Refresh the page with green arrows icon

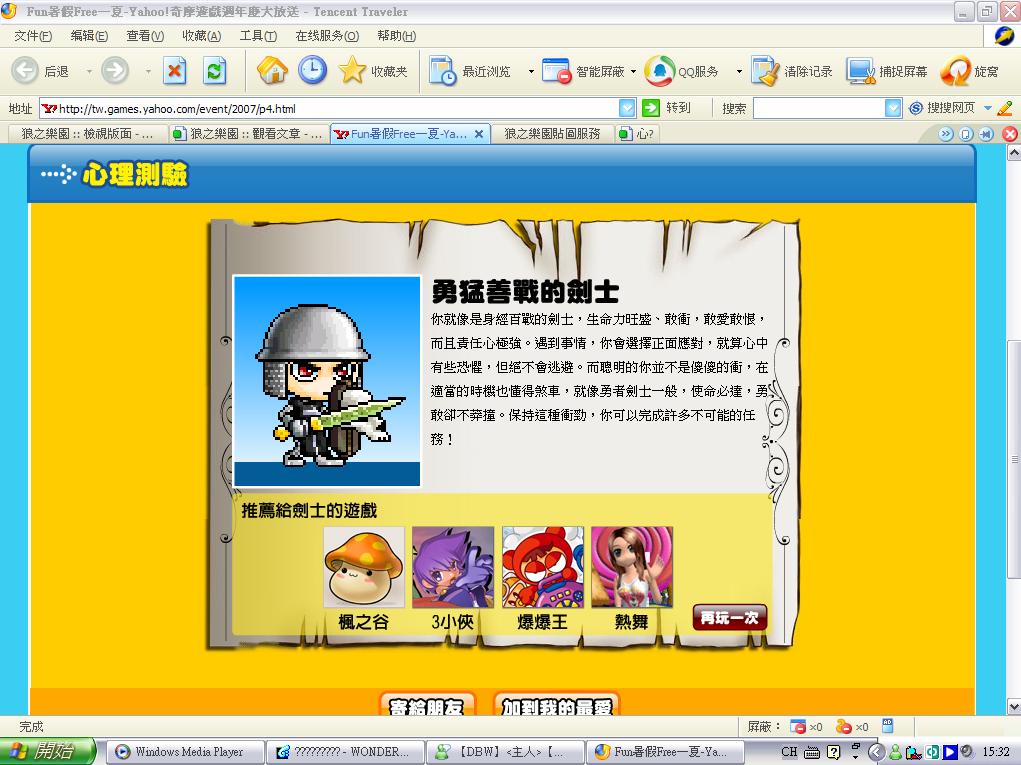tap(214, 70)
